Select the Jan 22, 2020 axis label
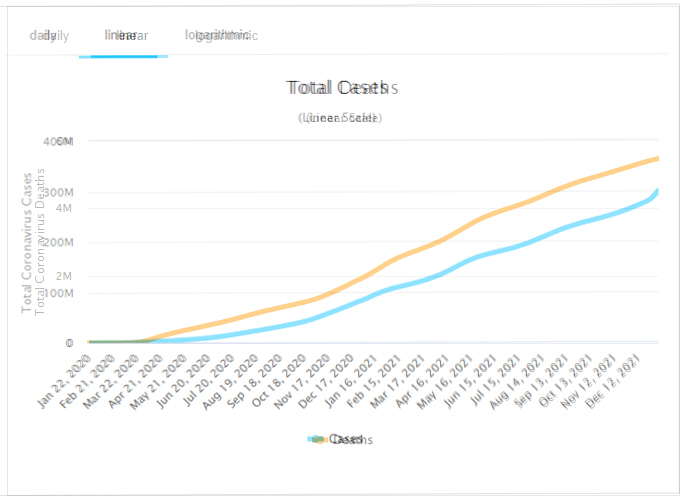 67,372
